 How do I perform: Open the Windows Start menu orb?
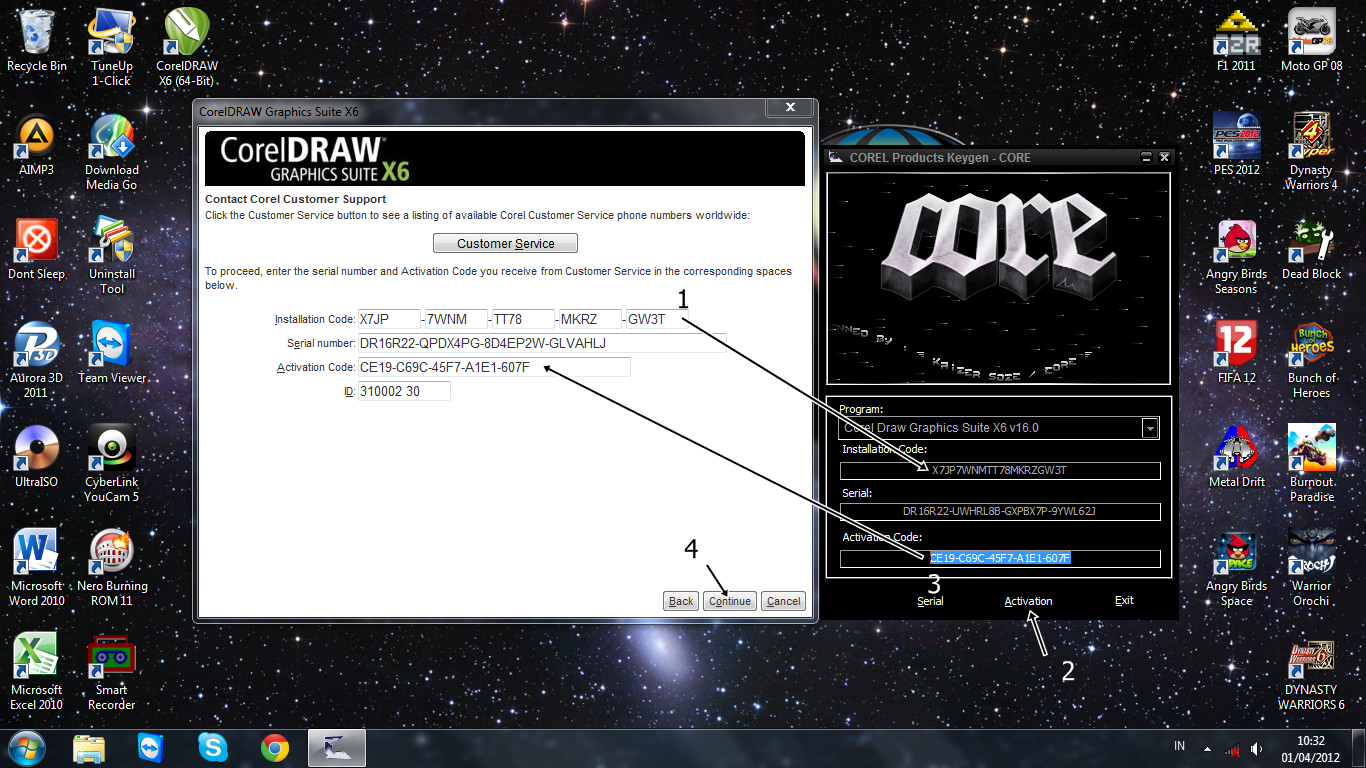click(x=25, y=747)
